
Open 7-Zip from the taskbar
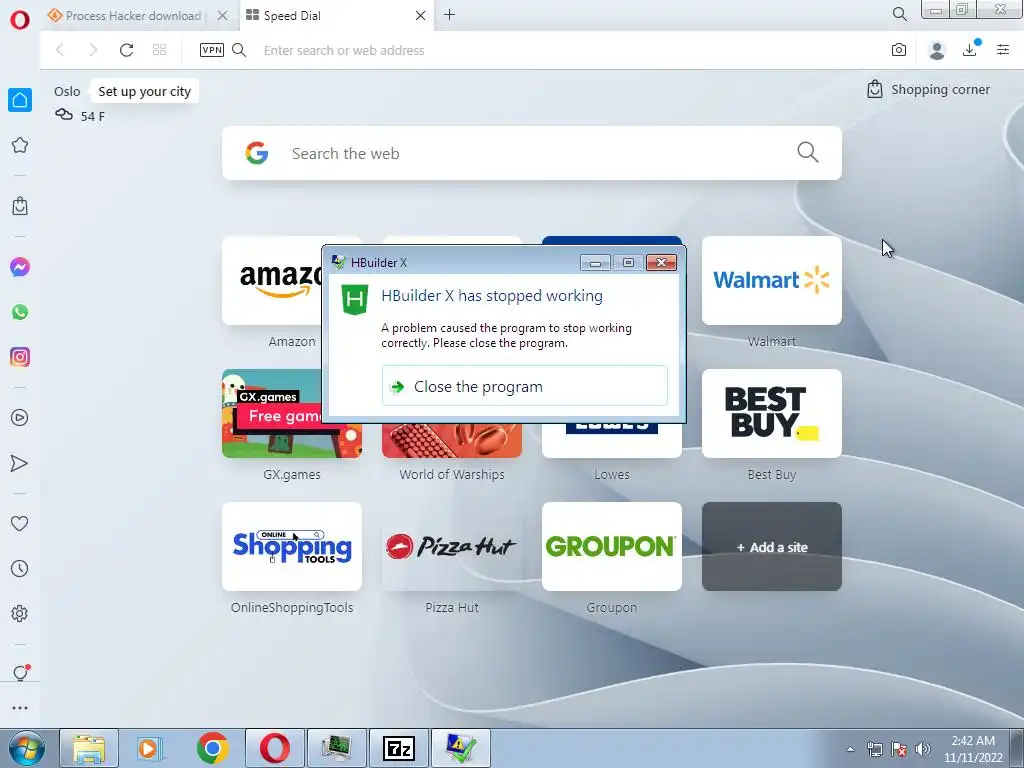[x=399, y=748]
